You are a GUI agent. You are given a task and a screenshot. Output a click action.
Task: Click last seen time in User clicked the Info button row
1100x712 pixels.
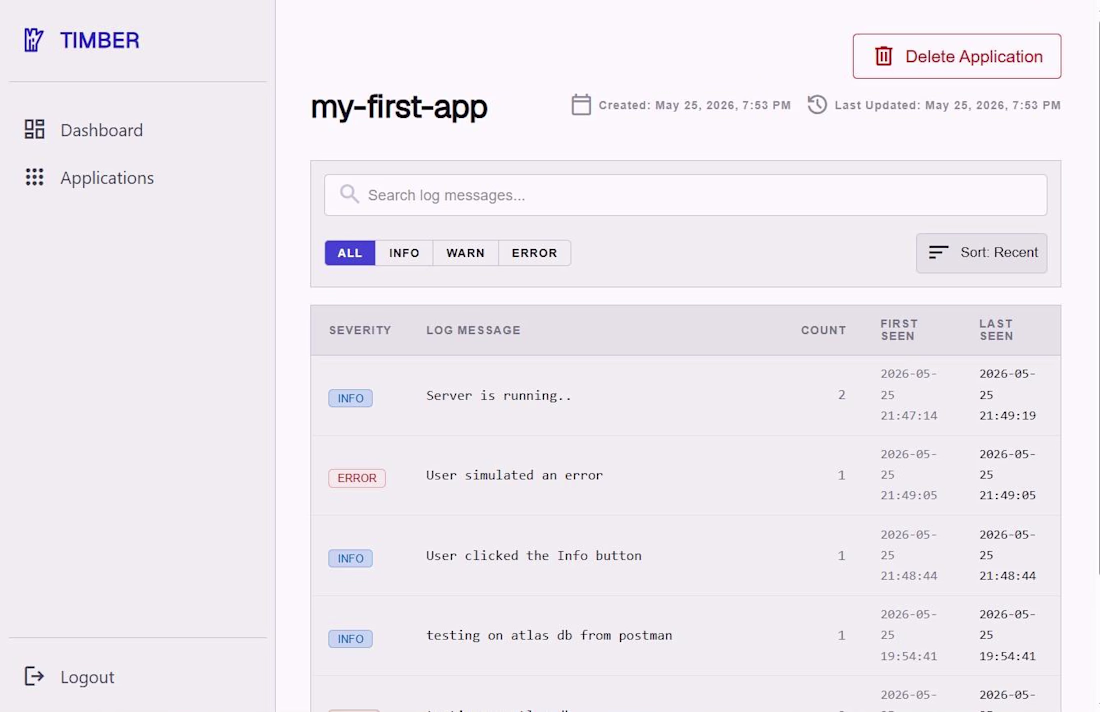pos(1007,555)
